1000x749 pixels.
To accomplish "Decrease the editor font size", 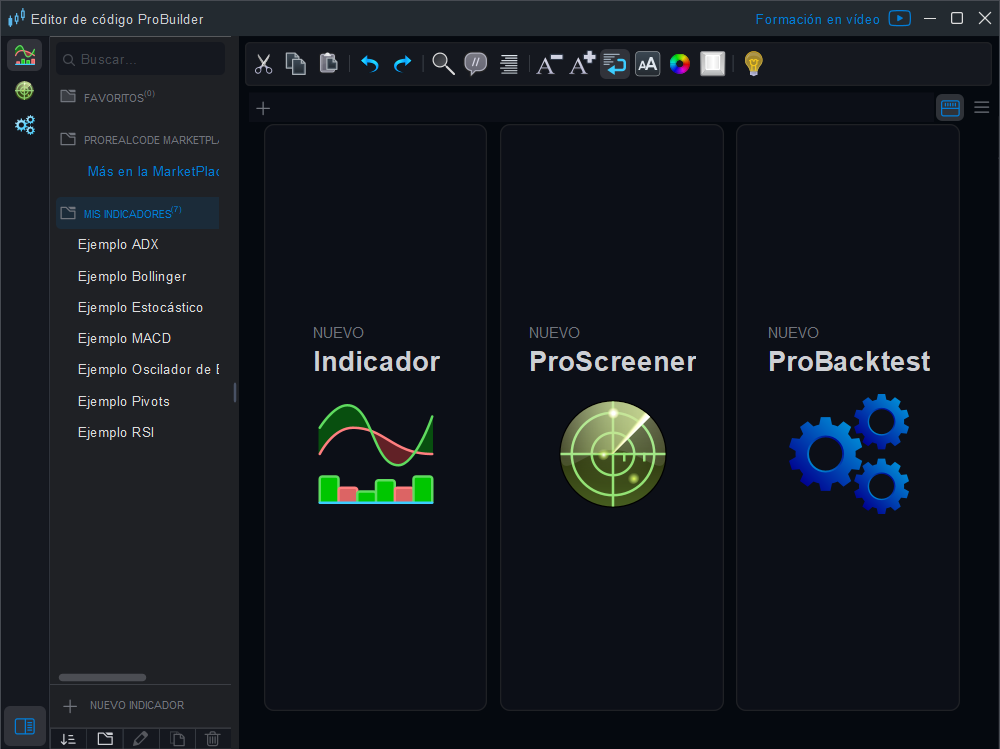I will pyautogui.click(x=549, y=64).
